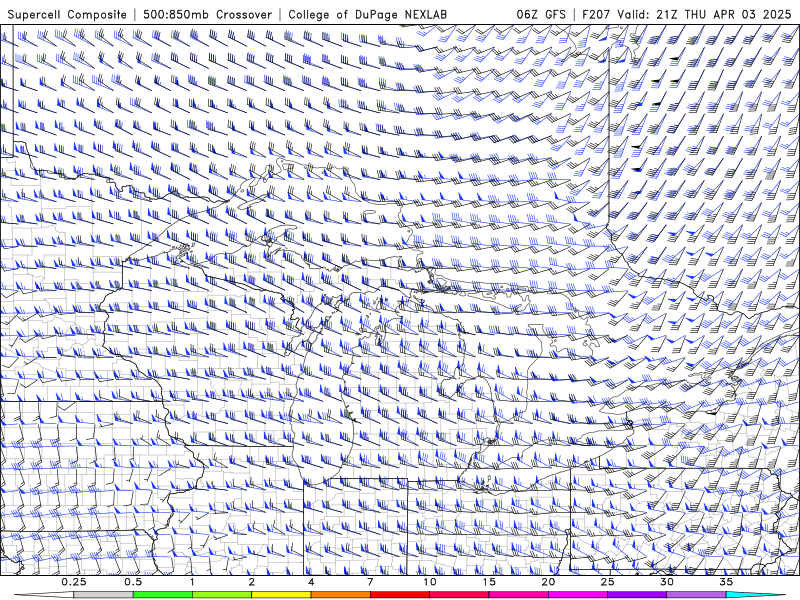This screenshot has height=600, width=800.
Task: Pick the magenta segment between 20 and 25
Action: [578, 595]
